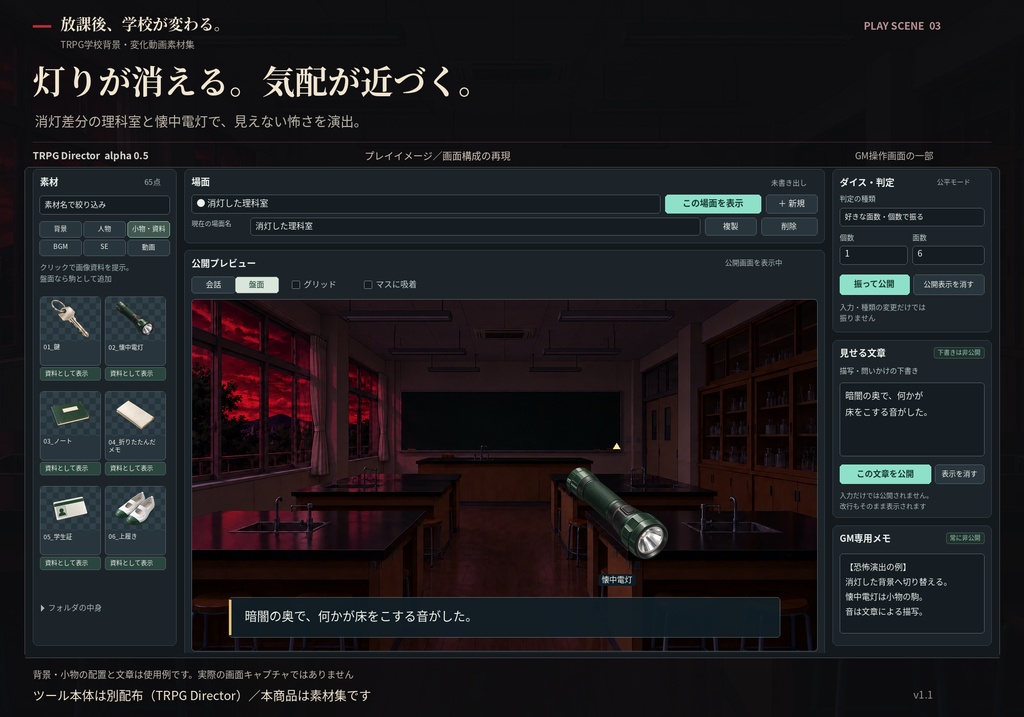Viewport: 1024px width, 717px height.
Task: Click the 常に非公開 badge
Action: coord(965,538)
